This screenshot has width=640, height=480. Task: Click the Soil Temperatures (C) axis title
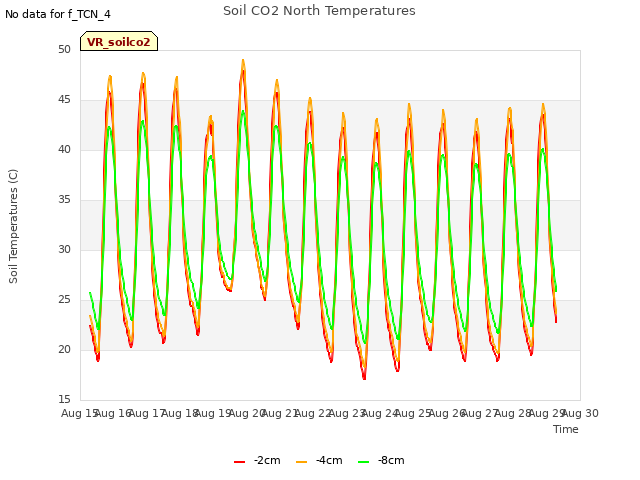13,226
